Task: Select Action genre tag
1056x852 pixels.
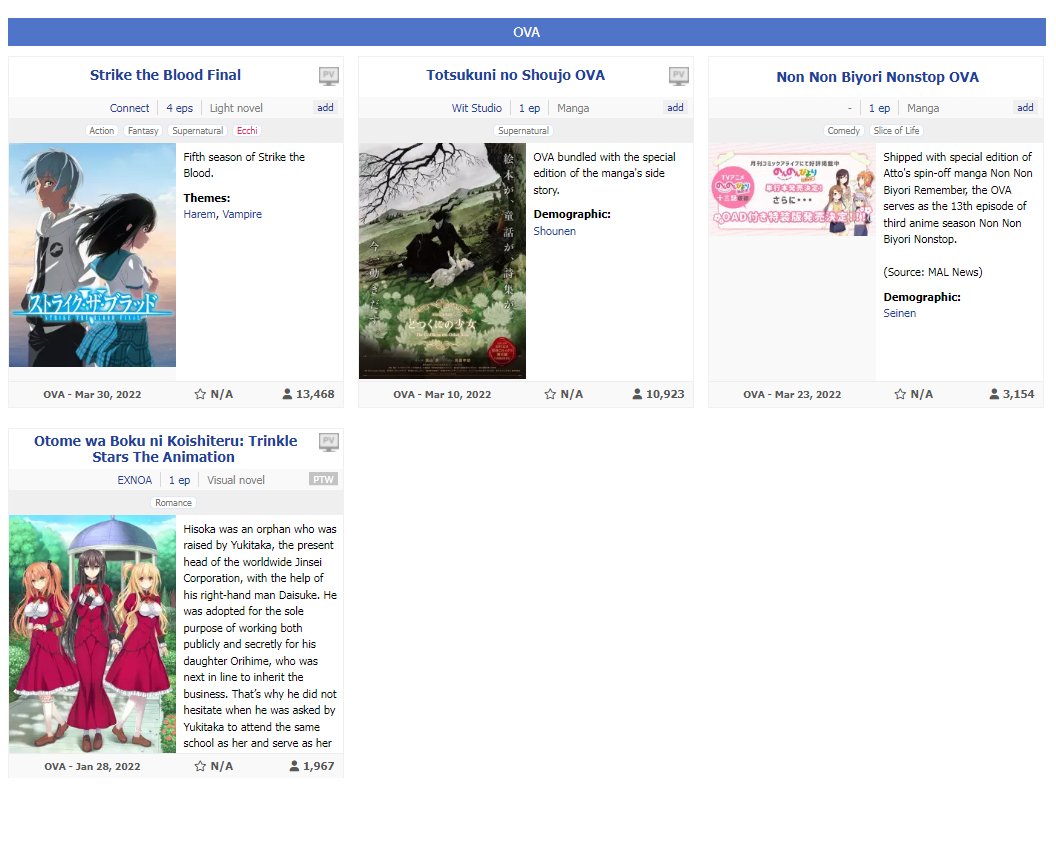Action: coord(102,131)
